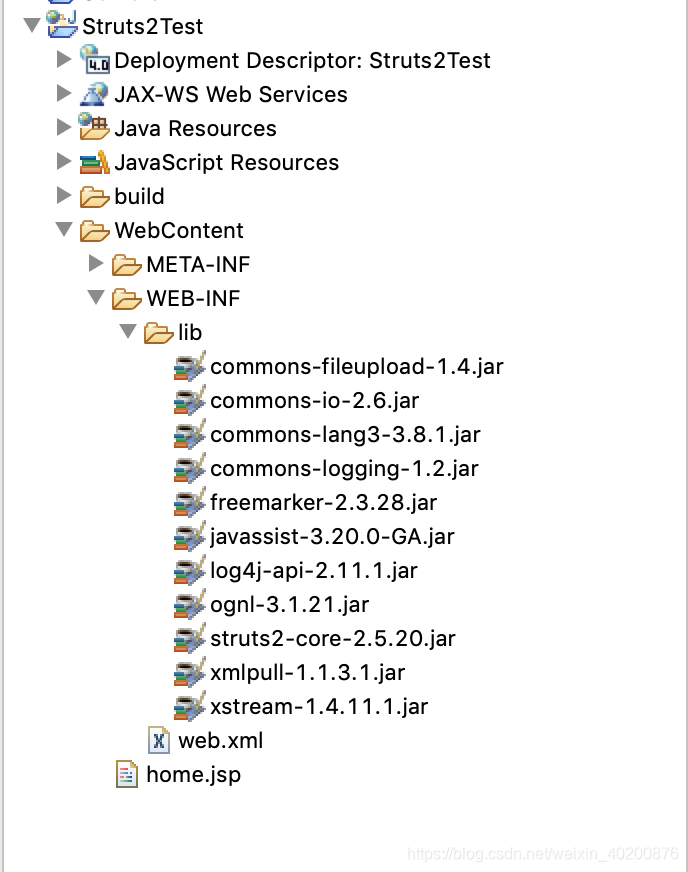
Task: Click the JavaScript Resources icon
Action: coord(92,162)
